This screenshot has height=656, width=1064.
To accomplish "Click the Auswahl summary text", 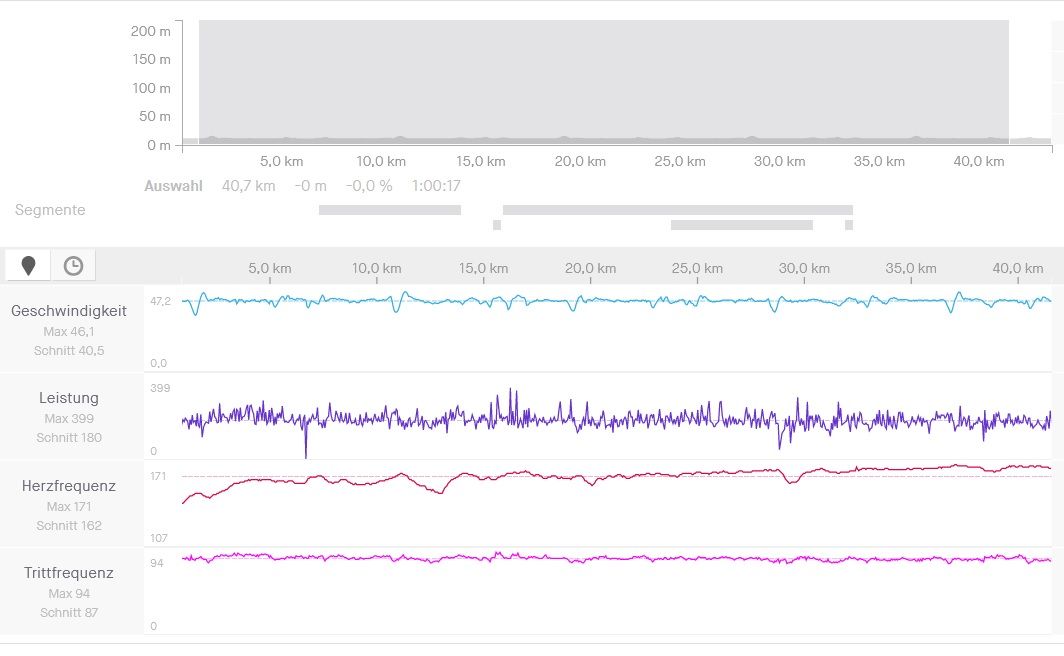I will coord(173,186).
